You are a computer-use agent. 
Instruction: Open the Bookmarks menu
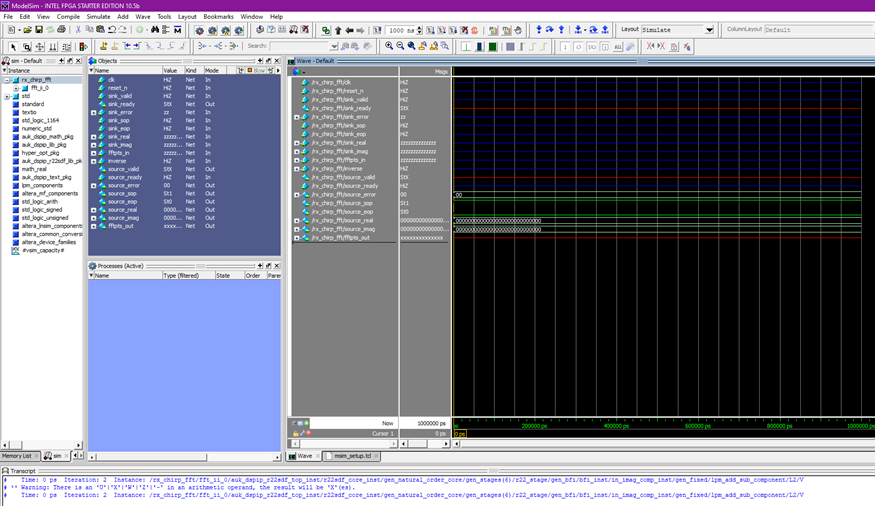218,17
